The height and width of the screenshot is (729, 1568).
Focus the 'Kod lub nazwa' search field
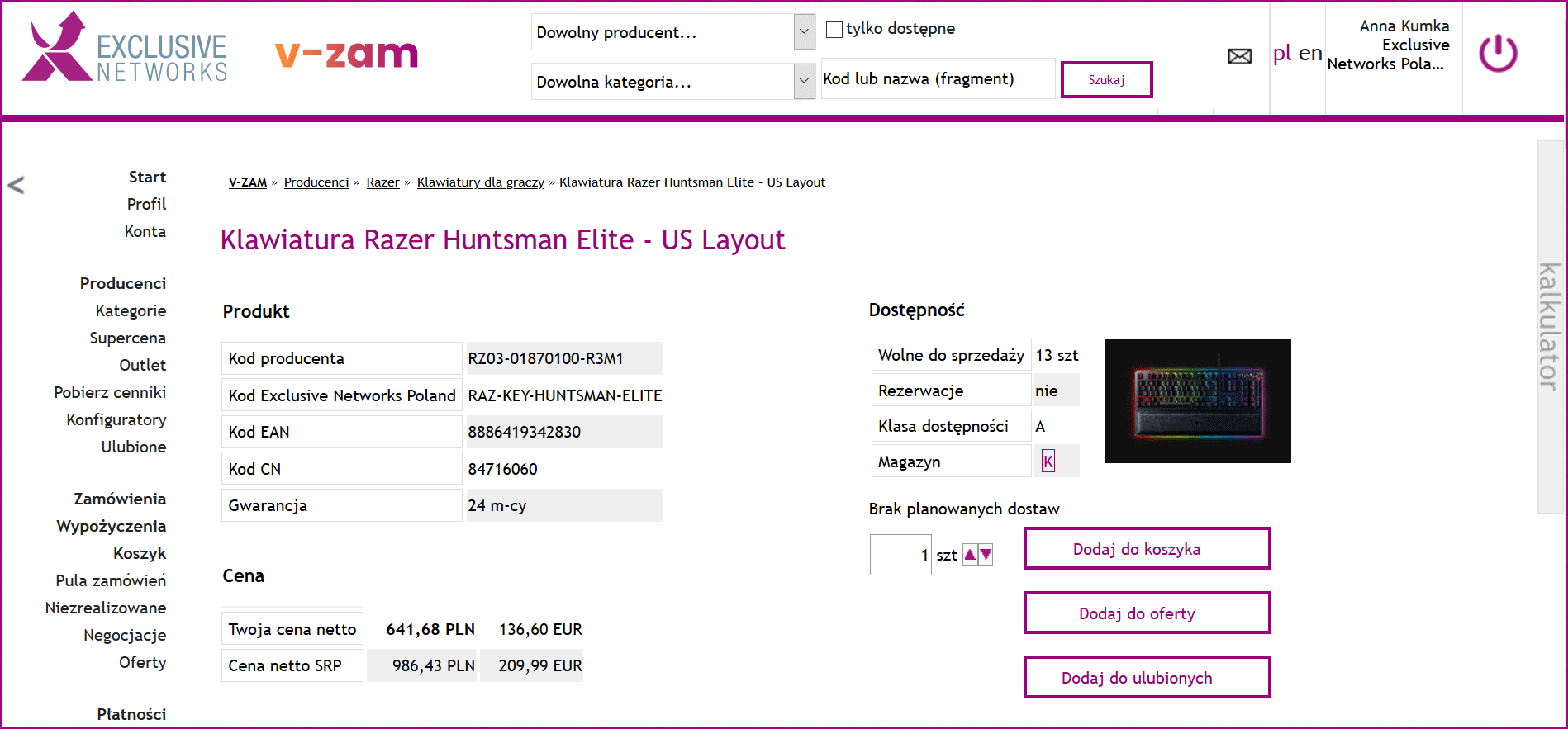click(937, 79)
